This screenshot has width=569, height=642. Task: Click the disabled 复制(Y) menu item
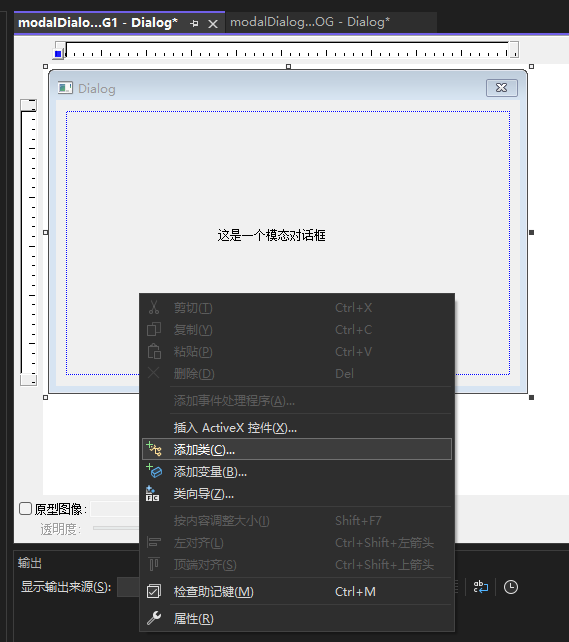click(x=297, y=329)
